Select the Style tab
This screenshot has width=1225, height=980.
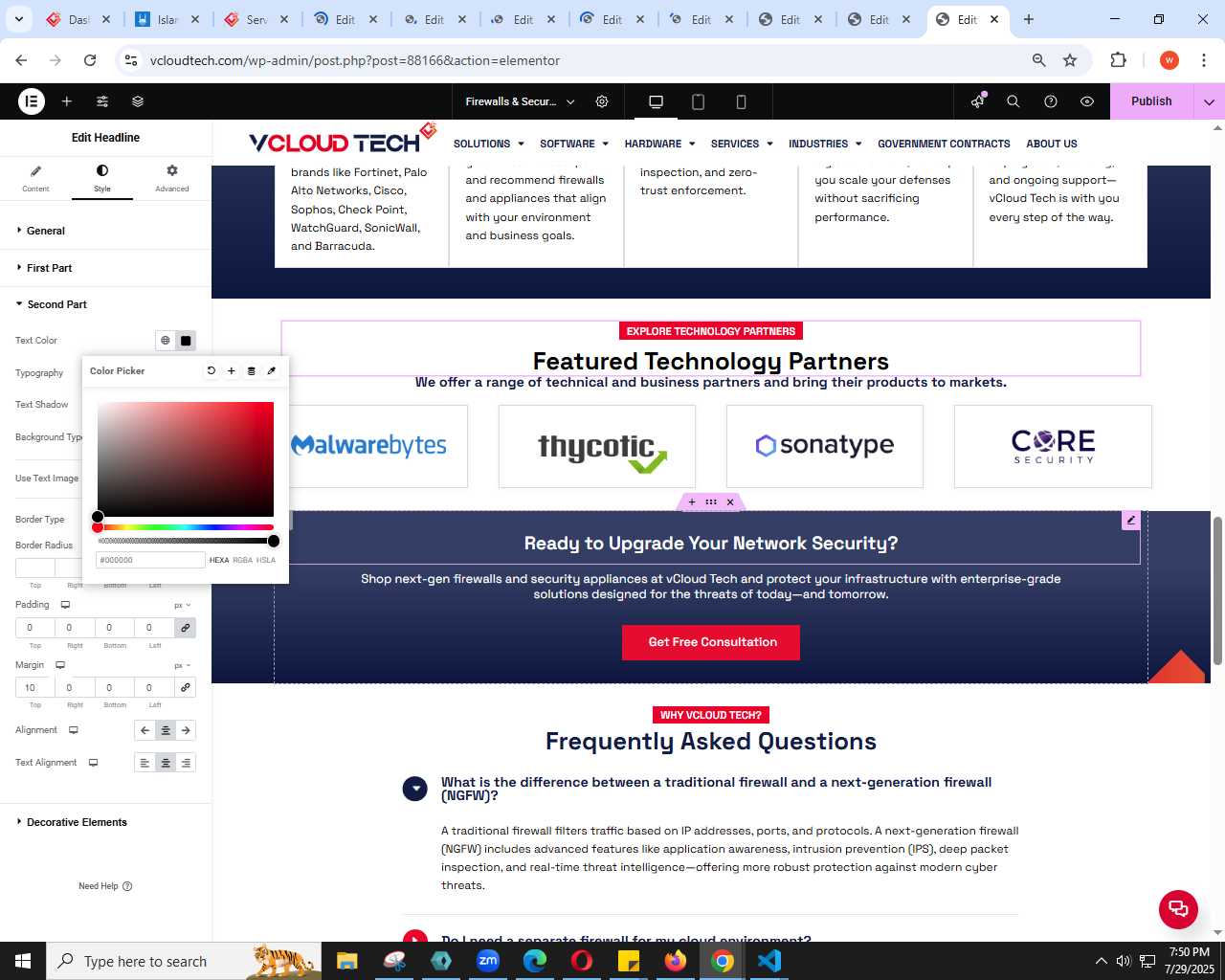coord(102,178)
